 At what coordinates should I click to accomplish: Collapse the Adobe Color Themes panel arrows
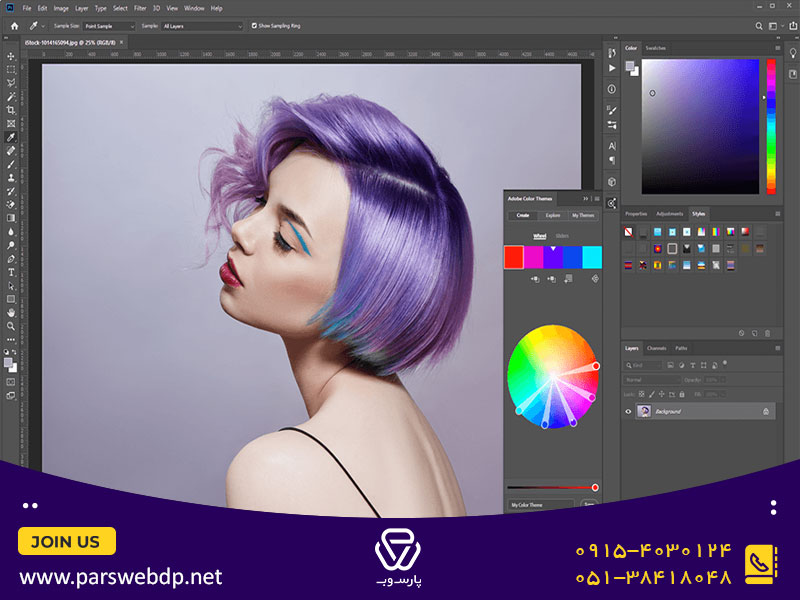coord(586,198)
